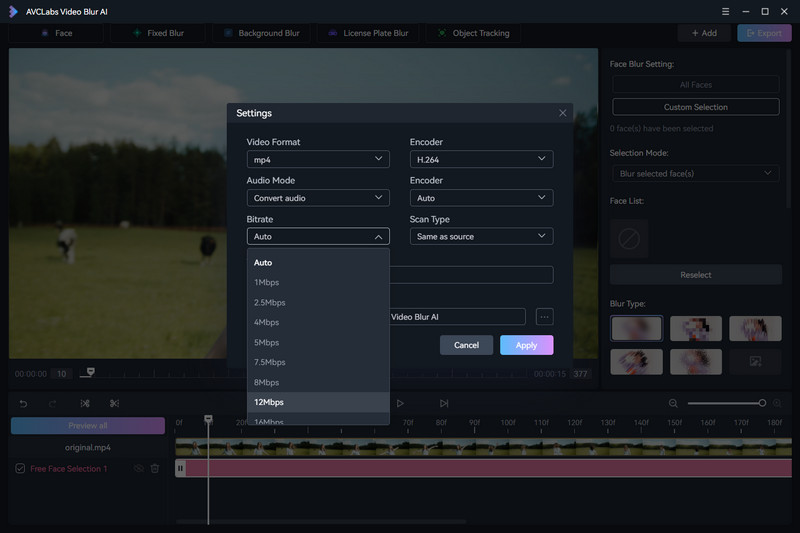Select the third blur type thumbnail in top row
The height and width of the screenshot is (533, 800).
pos(755,328)
